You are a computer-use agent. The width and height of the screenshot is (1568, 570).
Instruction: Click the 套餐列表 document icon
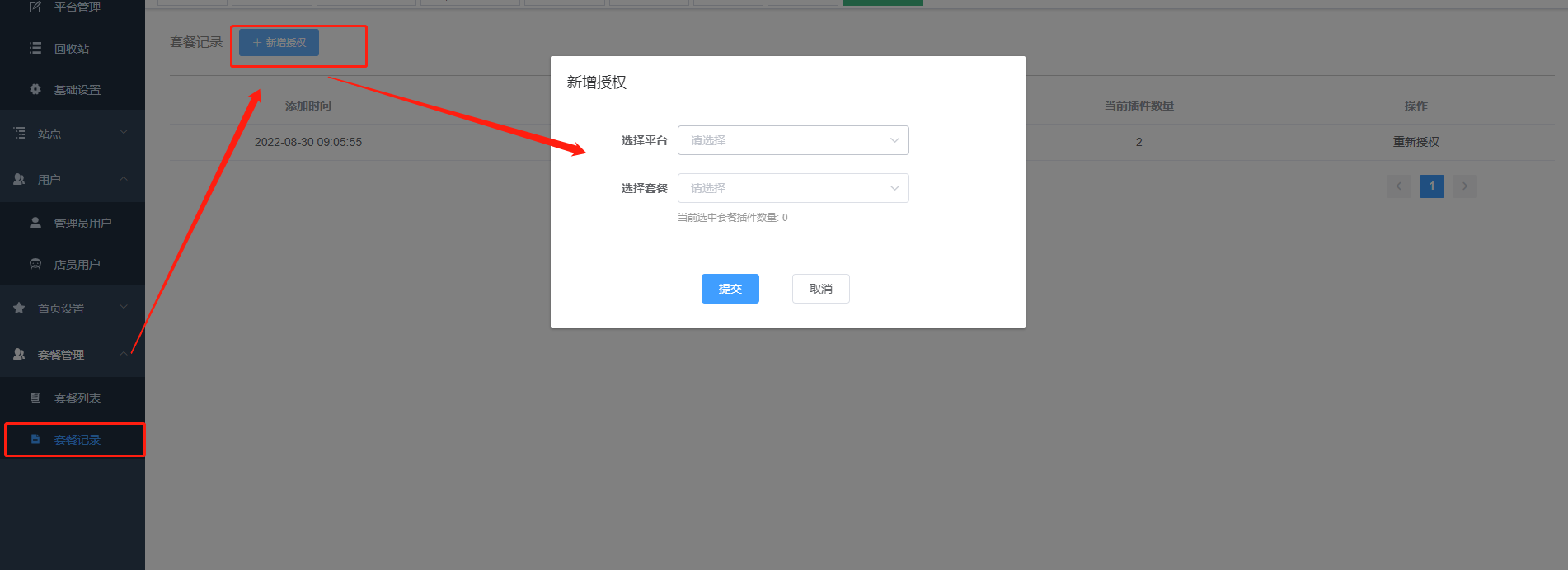[x=35, y=398]
